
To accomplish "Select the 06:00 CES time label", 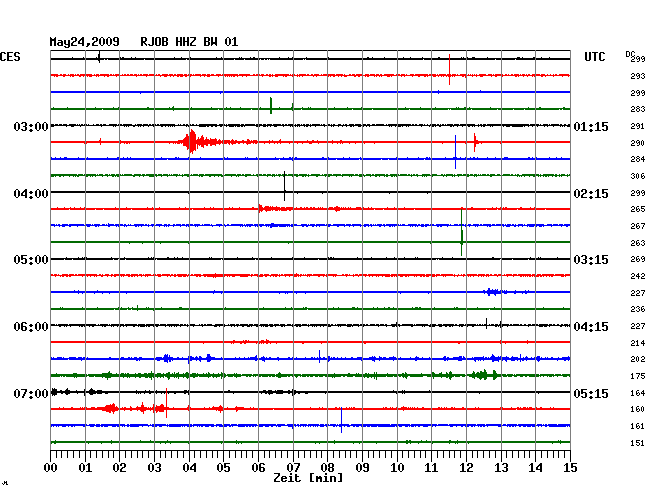I will coord(31,327).
